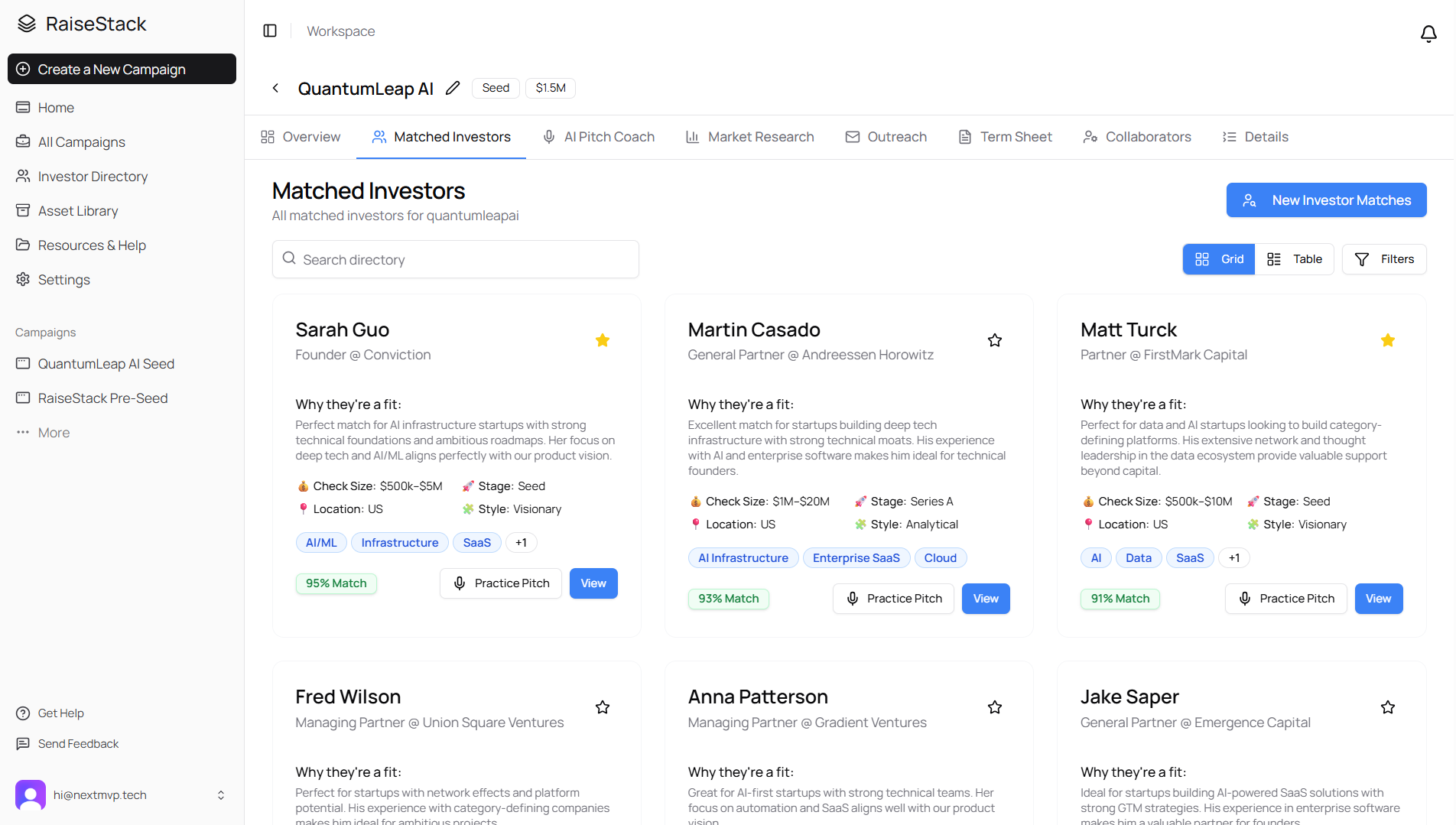Open Settings in sidebar

tap(122, 280)
